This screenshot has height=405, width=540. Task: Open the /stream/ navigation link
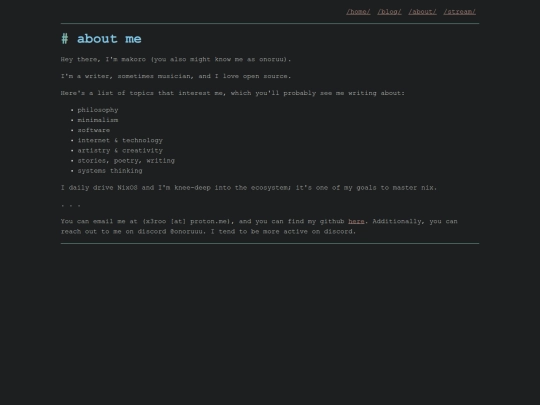(459, 12)
